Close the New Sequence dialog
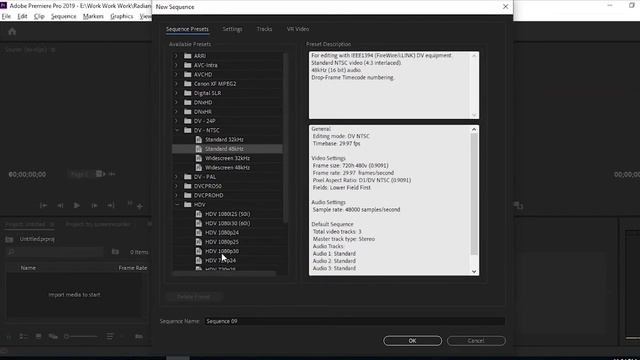640x360 pixels. pyautogui.click(x=505, y=7)
